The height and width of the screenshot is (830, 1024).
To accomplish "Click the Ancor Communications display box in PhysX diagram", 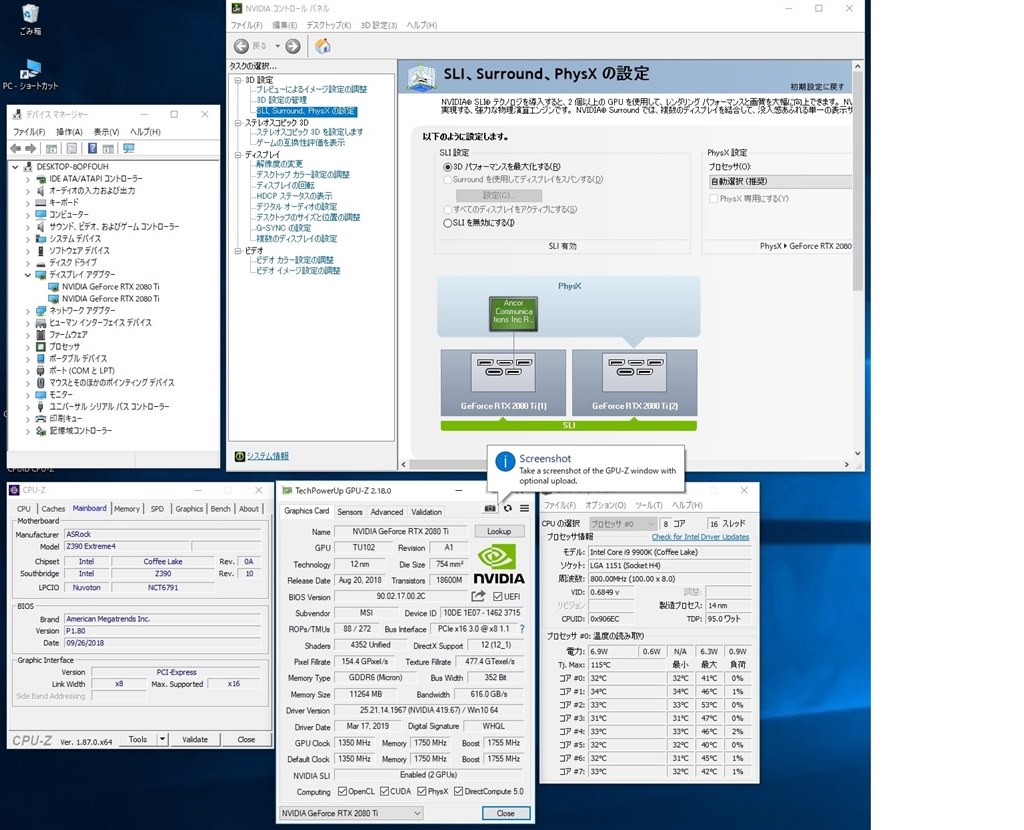I will coord(513,313).
